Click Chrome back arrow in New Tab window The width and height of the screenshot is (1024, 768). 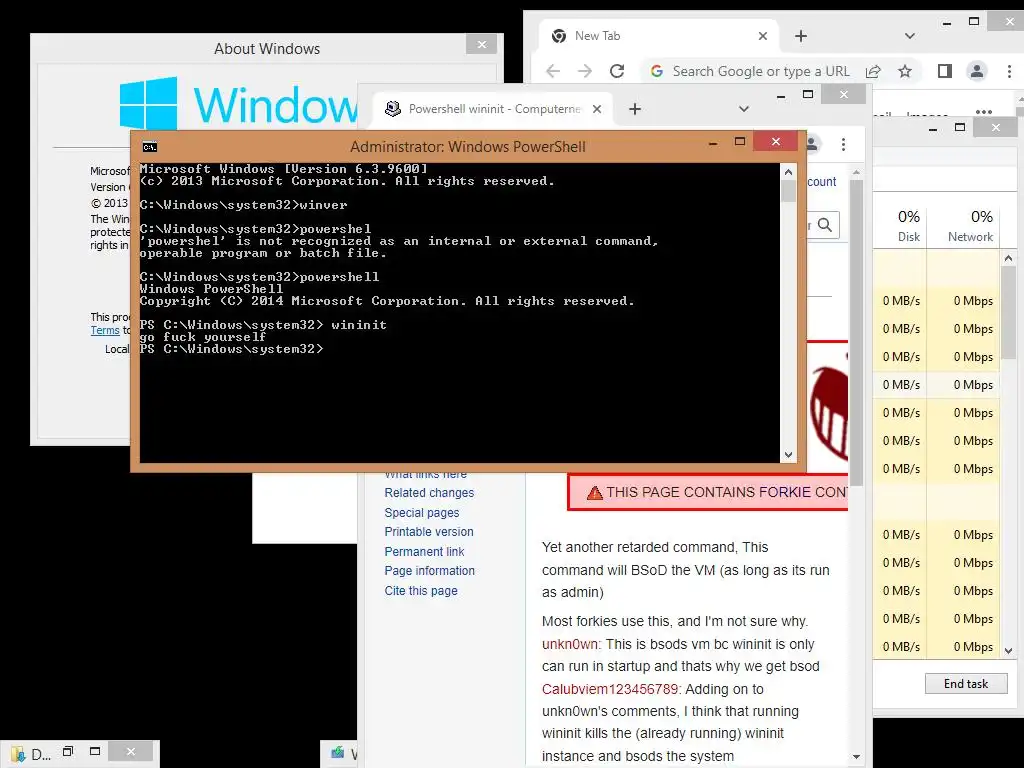[x=552, y=71]
